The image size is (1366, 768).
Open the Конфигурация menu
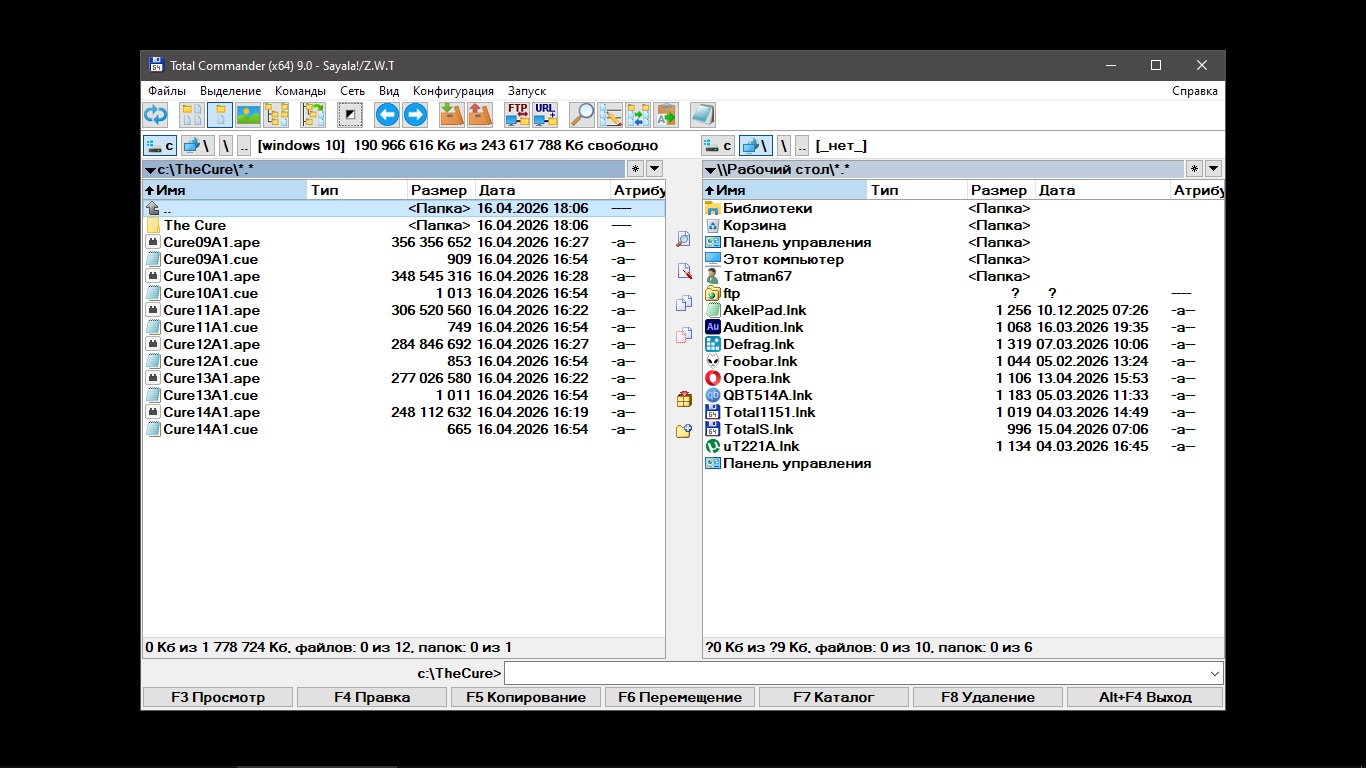point(453,91)
